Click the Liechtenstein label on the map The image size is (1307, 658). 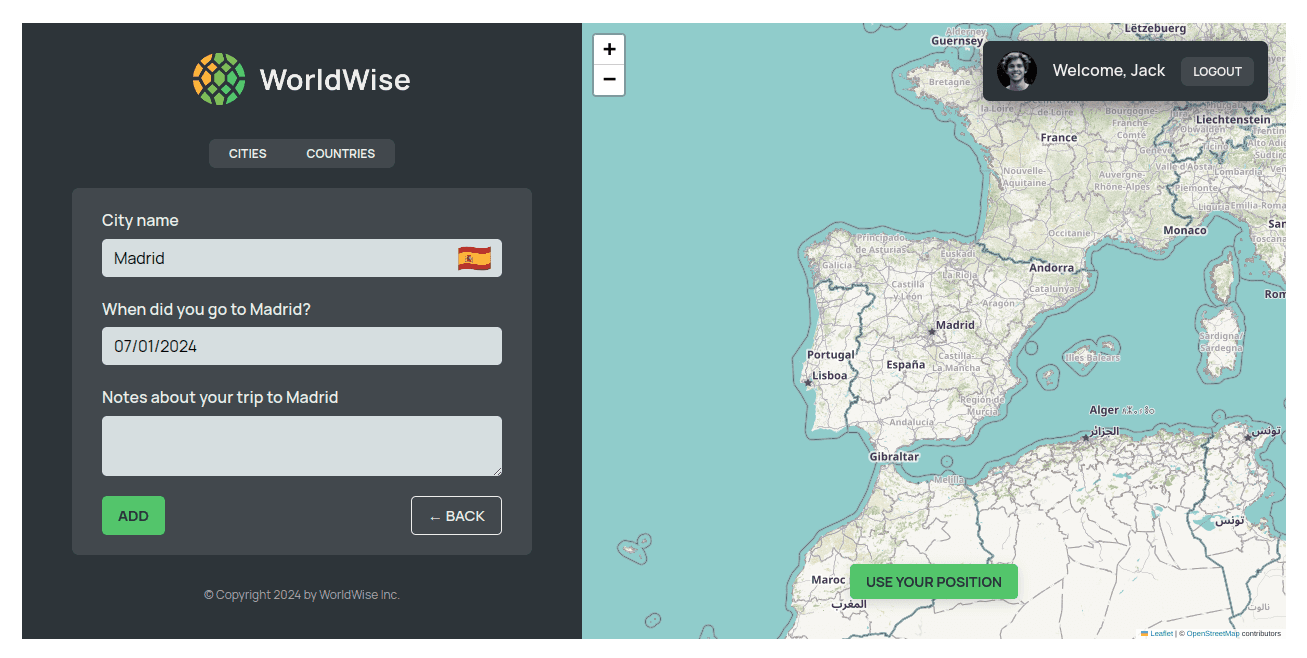click(1233, 120)
